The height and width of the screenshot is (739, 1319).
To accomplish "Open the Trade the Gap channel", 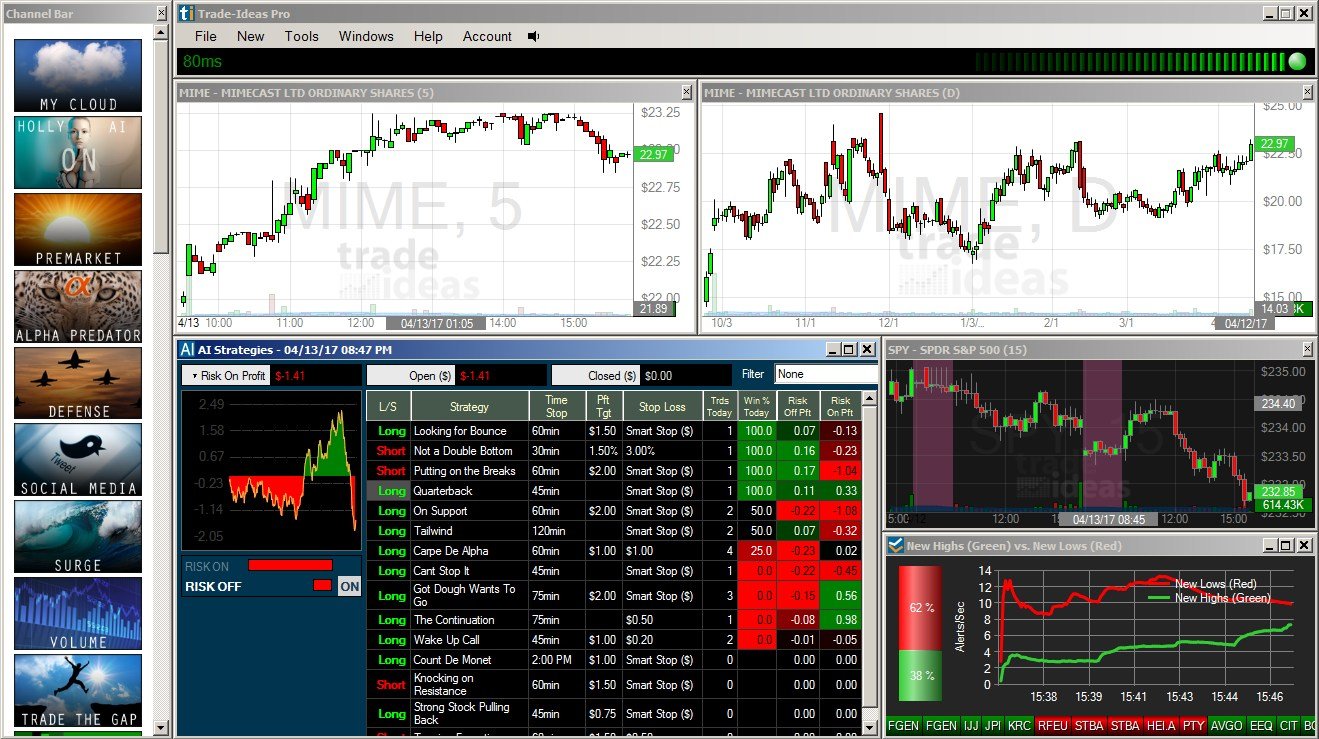I will 78,690.
